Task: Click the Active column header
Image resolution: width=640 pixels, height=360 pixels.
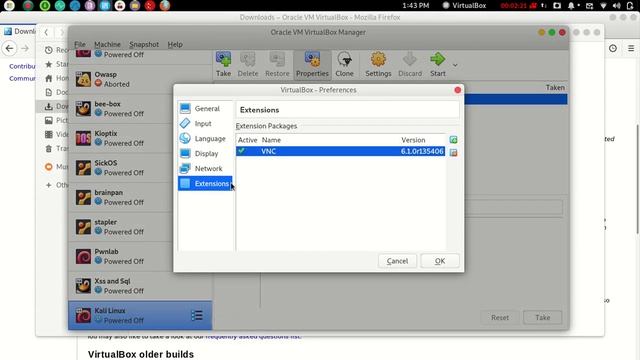Action: 247,140
